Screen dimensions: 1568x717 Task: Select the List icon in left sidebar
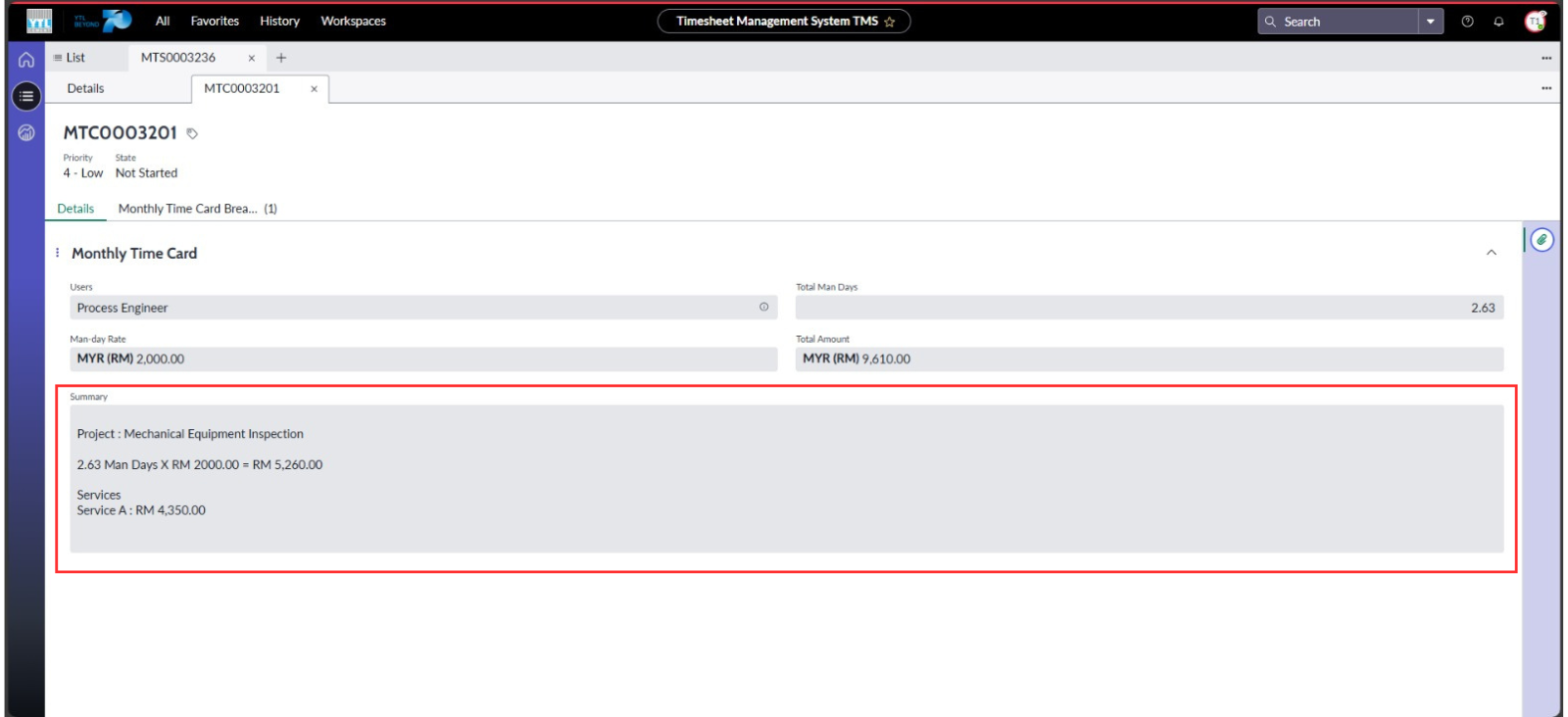point(26,96)
